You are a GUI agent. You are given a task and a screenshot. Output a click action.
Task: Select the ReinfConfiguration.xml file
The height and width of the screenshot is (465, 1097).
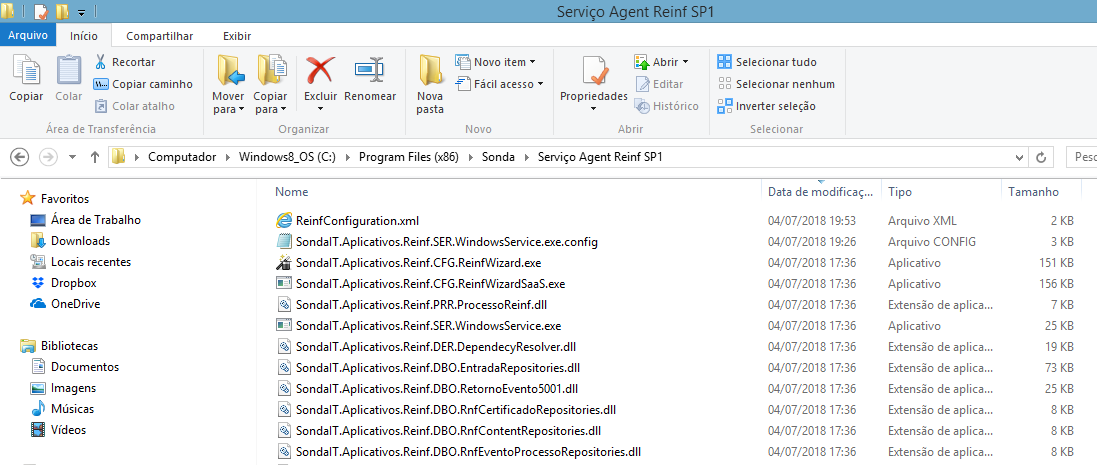(x=357, y=220)
